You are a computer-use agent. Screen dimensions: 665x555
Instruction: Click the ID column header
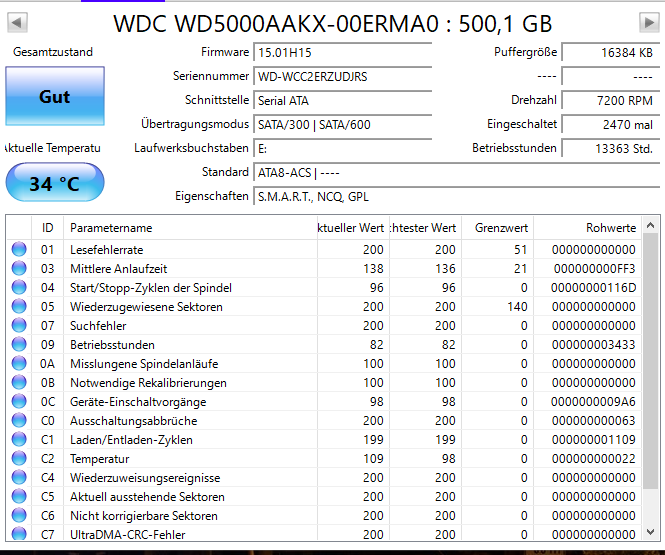(48, 228)
